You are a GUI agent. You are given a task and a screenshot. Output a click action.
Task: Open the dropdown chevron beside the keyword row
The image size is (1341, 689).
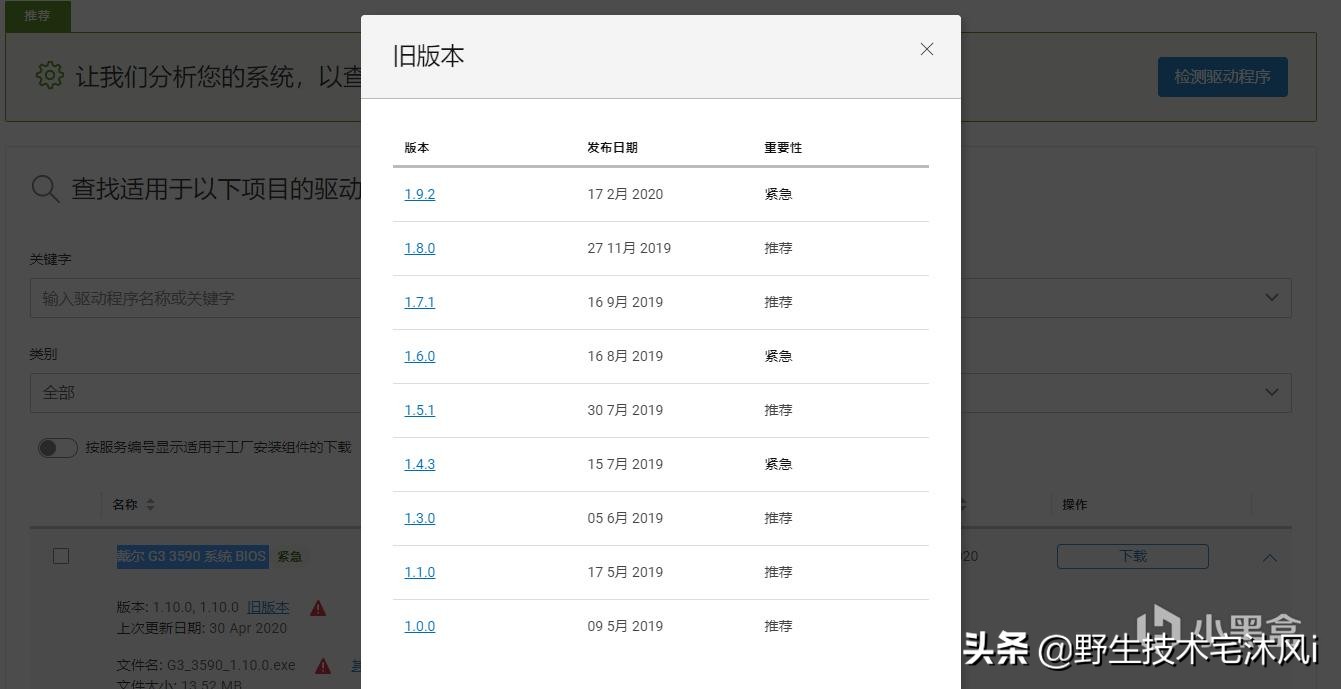1271,297
